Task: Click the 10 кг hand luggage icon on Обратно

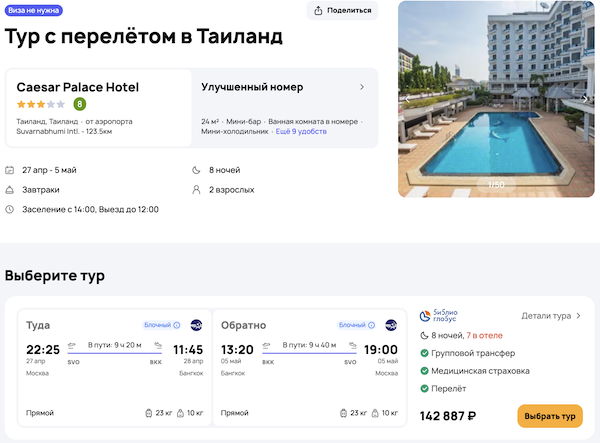Action: point(374,412)
